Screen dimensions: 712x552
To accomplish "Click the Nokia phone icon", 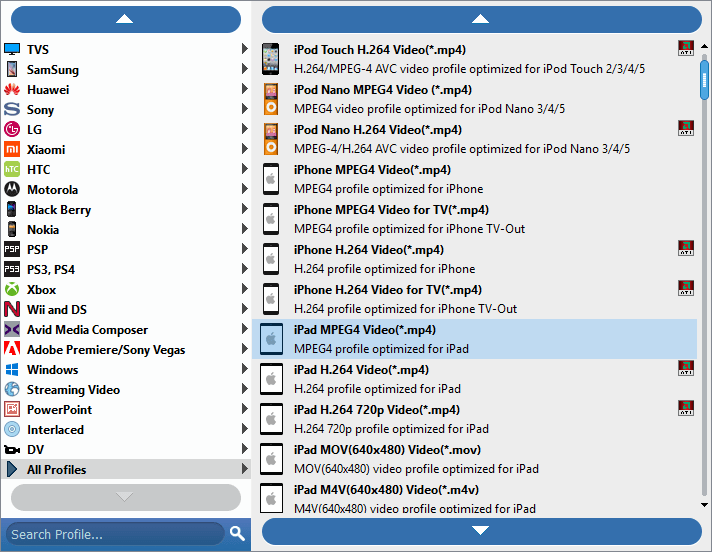I will click(x=12, y=229).
